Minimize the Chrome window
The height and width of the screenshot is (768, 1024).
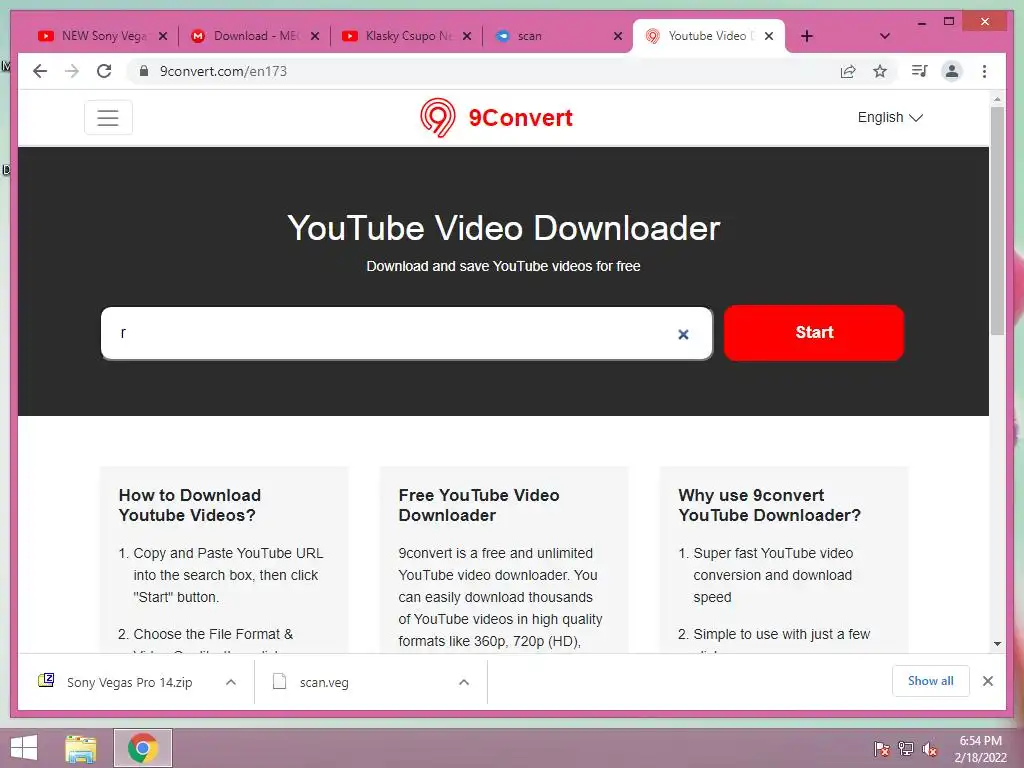click(921, 22)
